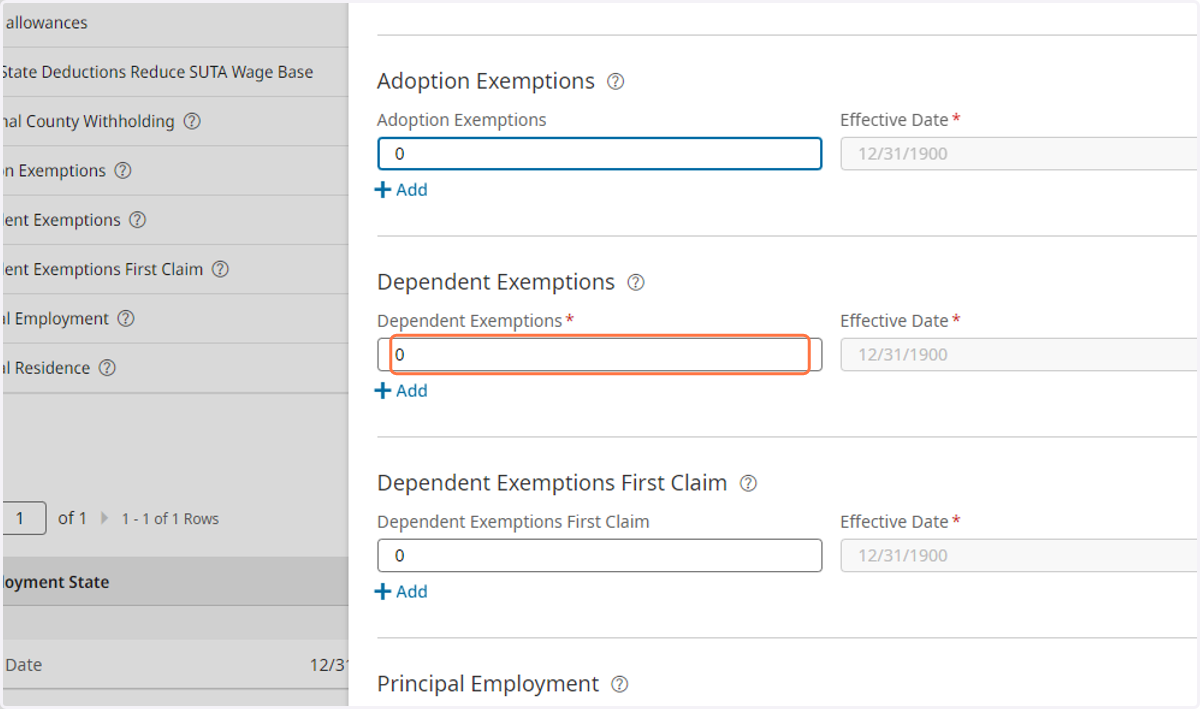Screen dimensions: 1200x709
Task: Select the sidebar Employment row
Action: pyautogui.click(x=174, y=319)
